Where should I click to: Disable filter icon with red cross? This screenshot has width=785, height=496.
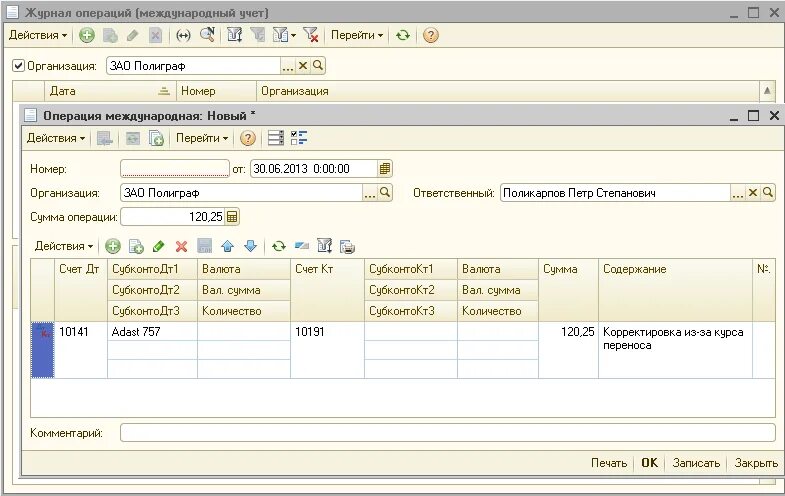[311, 35]
